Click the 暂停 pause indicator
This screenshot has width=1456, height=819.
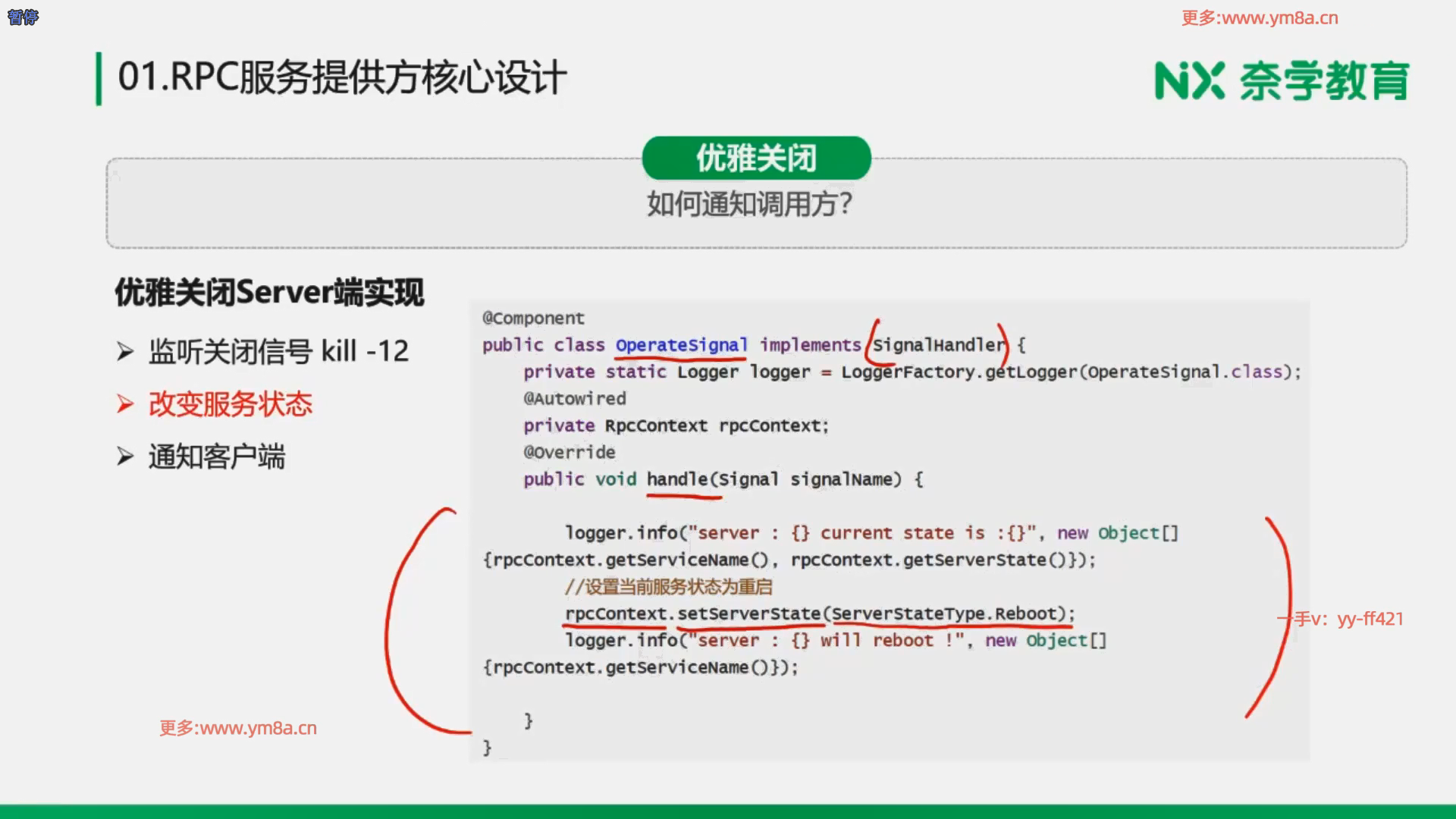coord(23,17)
